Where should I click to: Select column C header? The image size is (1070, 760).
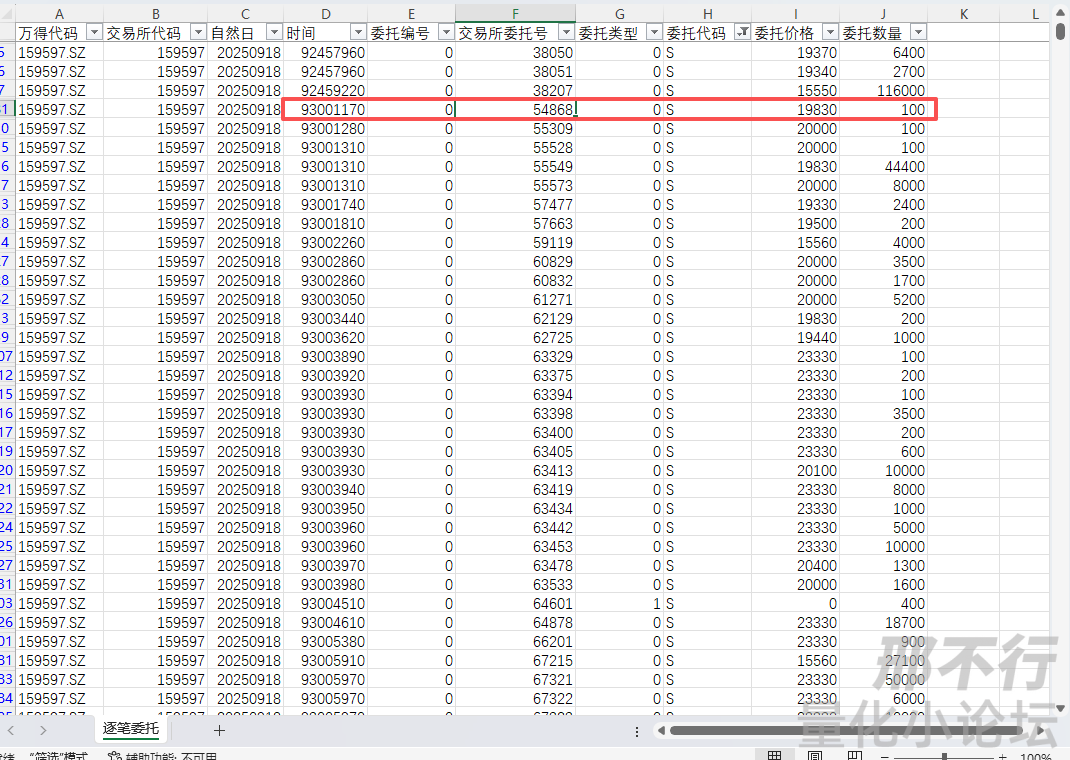(245, 14)
